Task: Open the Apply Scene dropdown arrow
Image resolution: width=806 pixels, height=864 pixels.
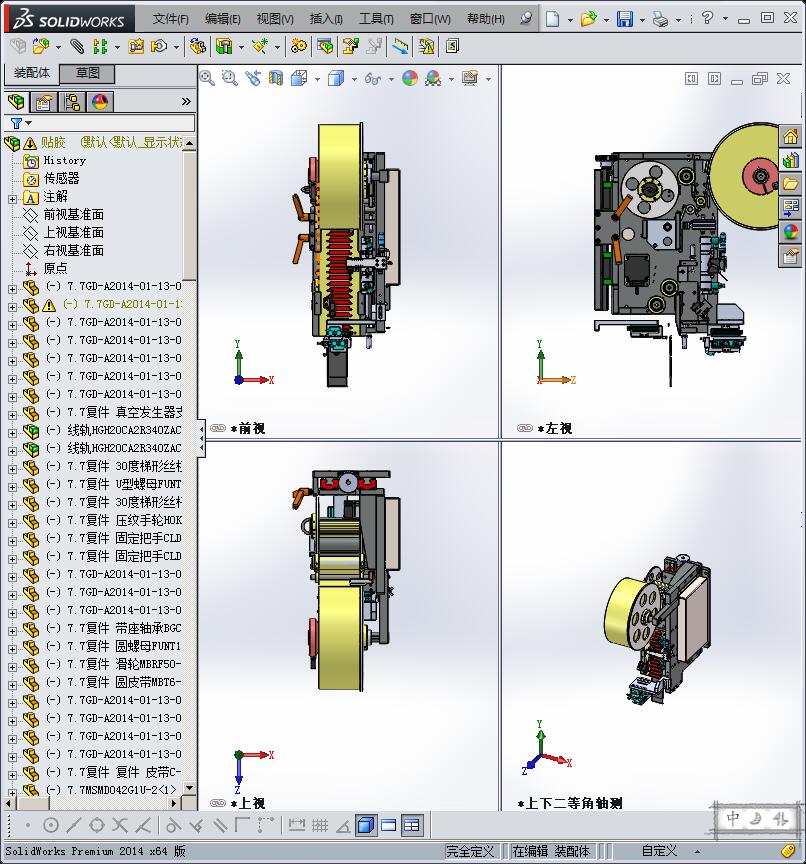Action: (x=451, y=79)
